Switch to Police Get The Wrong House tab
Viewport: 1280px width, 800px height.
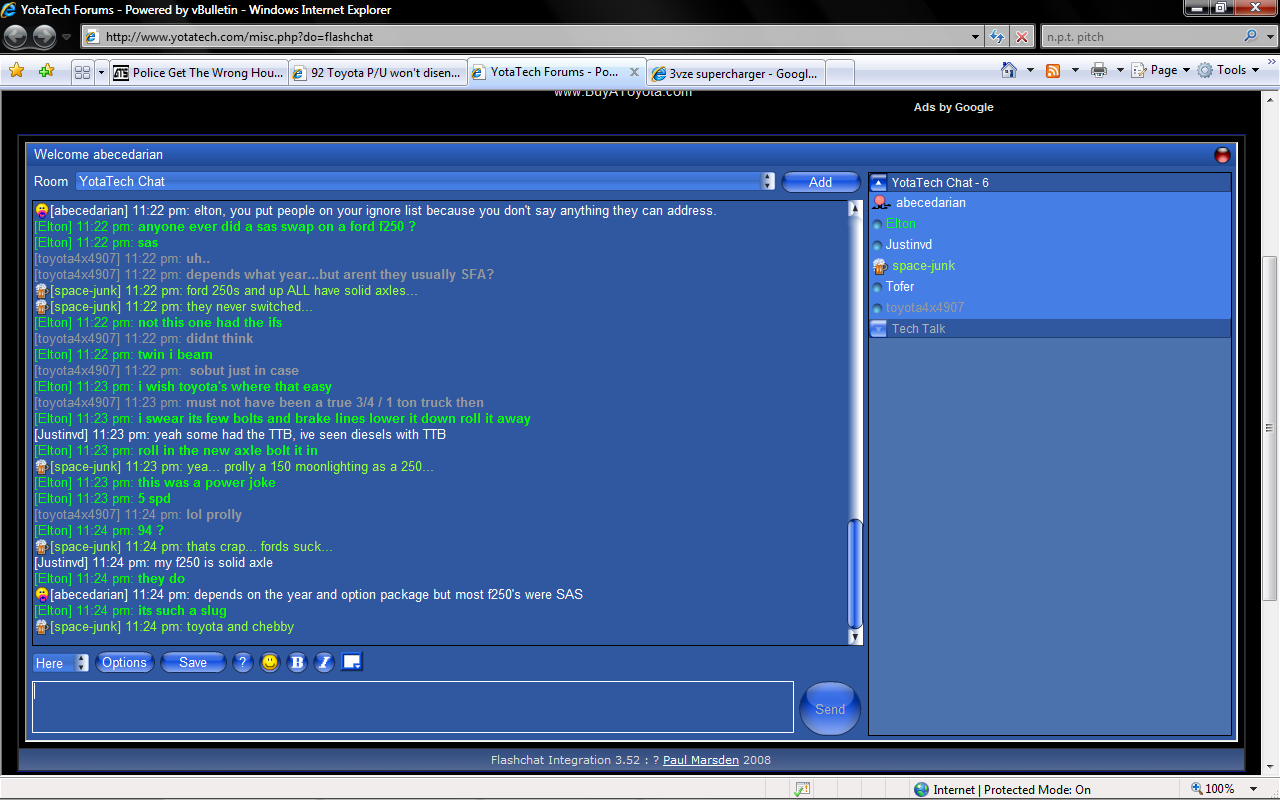click(199, 73)
